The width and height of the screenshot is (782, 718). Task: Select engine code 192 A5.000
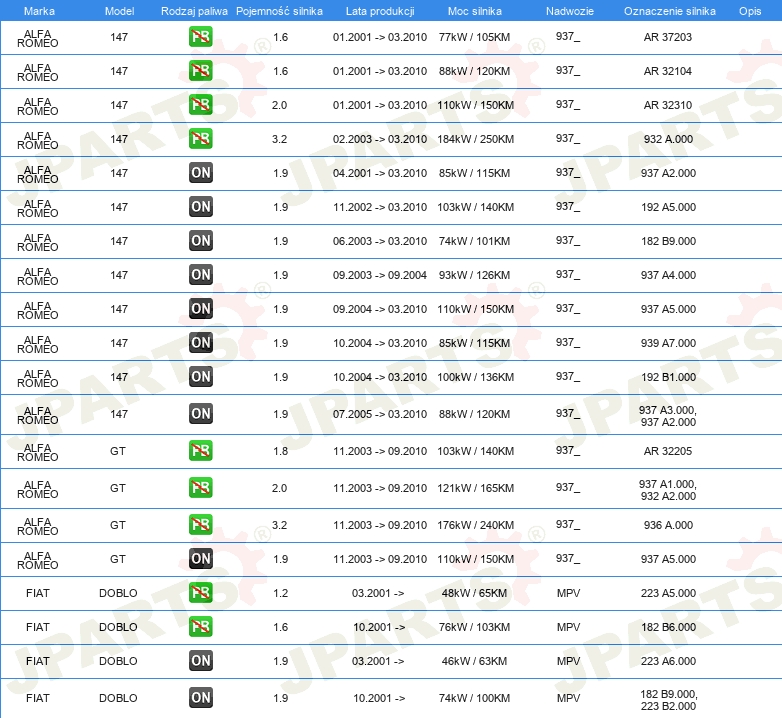pyautogui.click(x=668, y=206)
